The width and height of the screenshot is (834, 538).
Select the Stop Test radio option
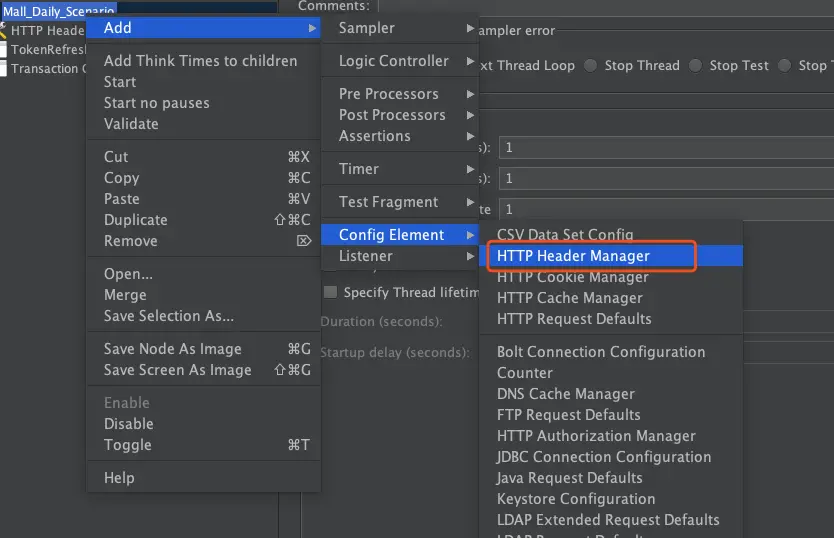tap(696, 66)
